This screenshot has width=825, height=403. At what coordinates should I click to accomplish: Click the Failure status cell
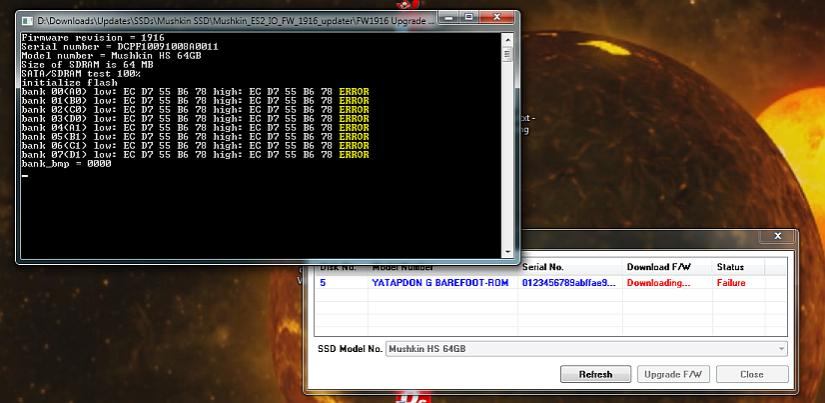click(x=731, y=283)
